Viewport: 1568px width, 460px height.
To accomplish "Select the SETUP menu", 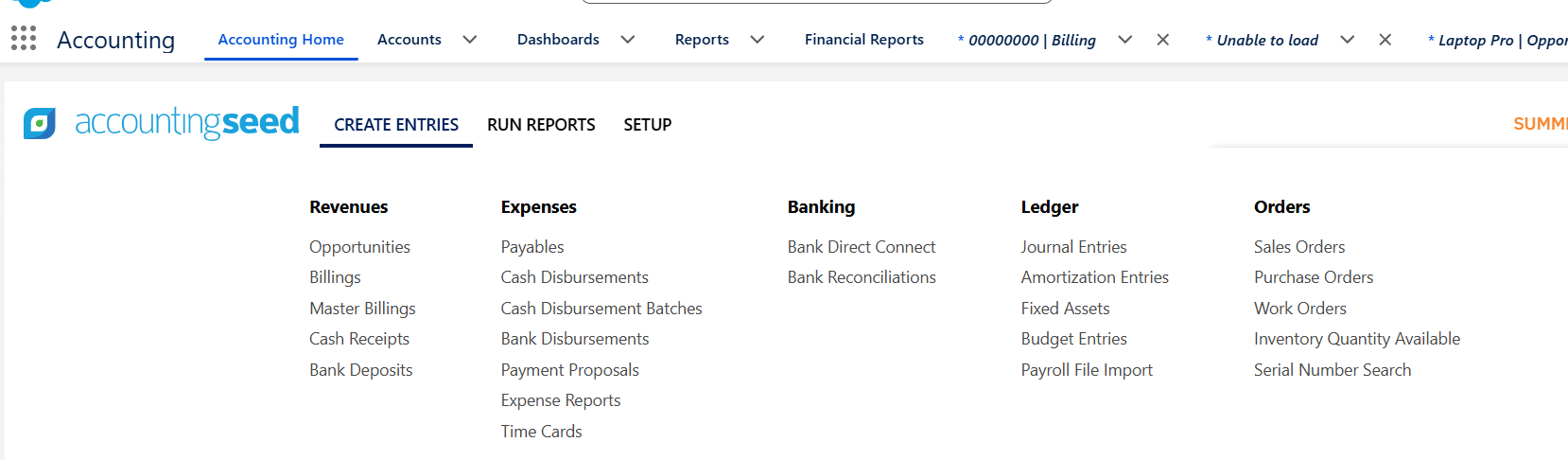I will [x=648, y=125].
